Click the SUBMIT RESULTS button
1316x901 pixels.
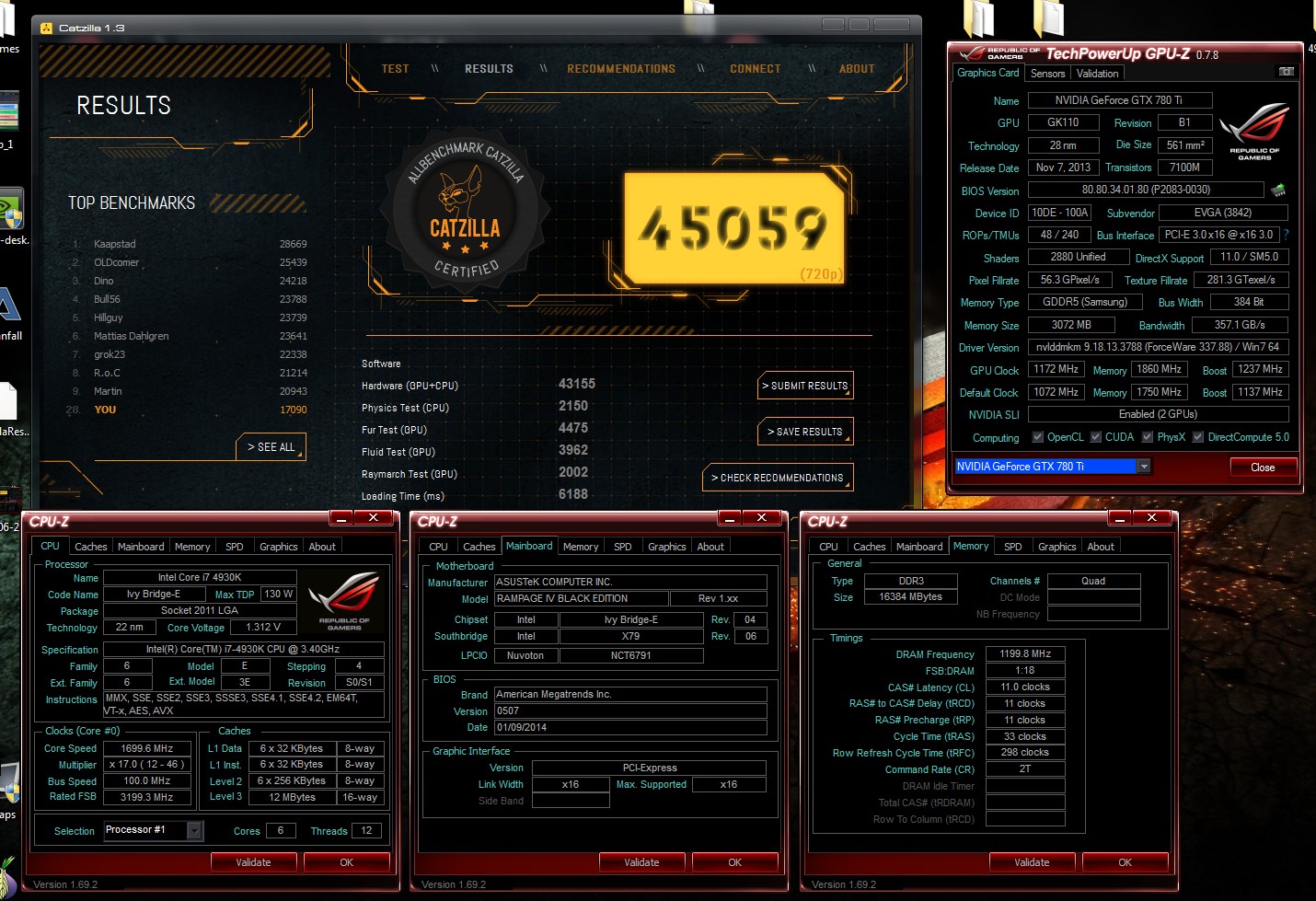(805, 386)
